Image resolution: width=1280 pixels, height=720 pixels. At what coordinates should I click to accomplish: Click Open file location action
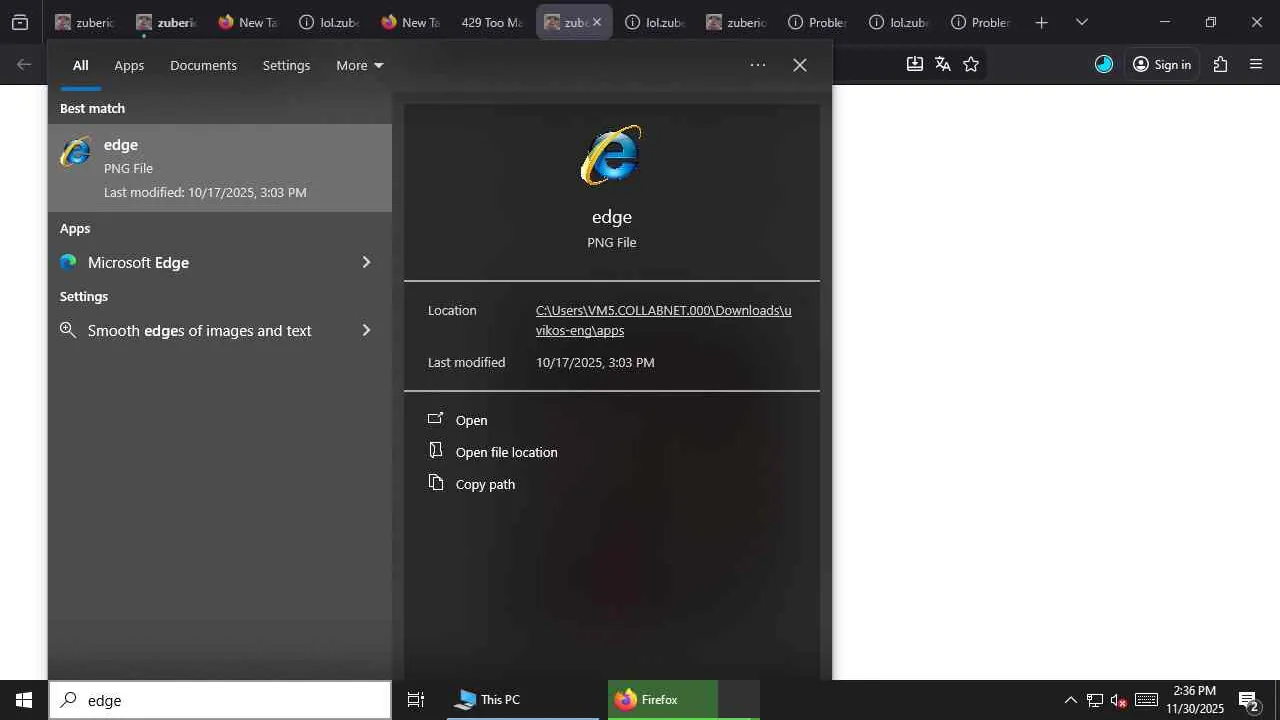point(506,452)
